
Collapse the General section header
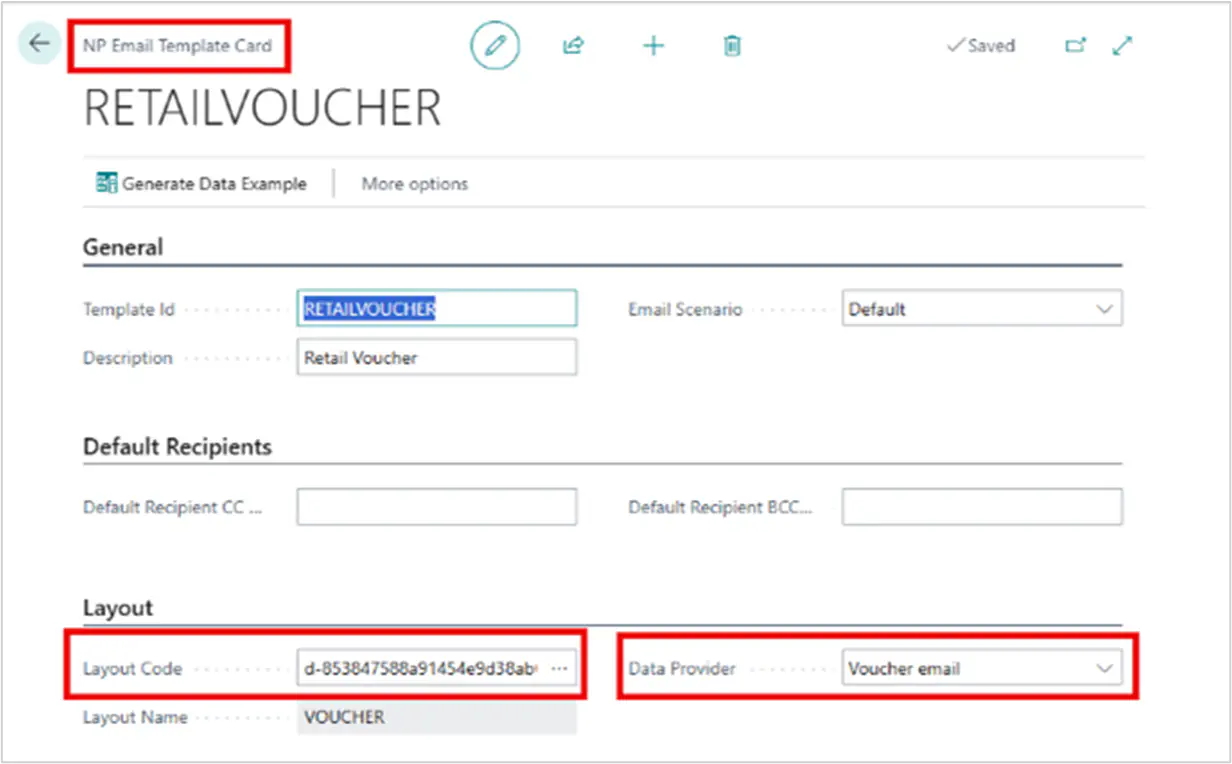coord(123,247)
